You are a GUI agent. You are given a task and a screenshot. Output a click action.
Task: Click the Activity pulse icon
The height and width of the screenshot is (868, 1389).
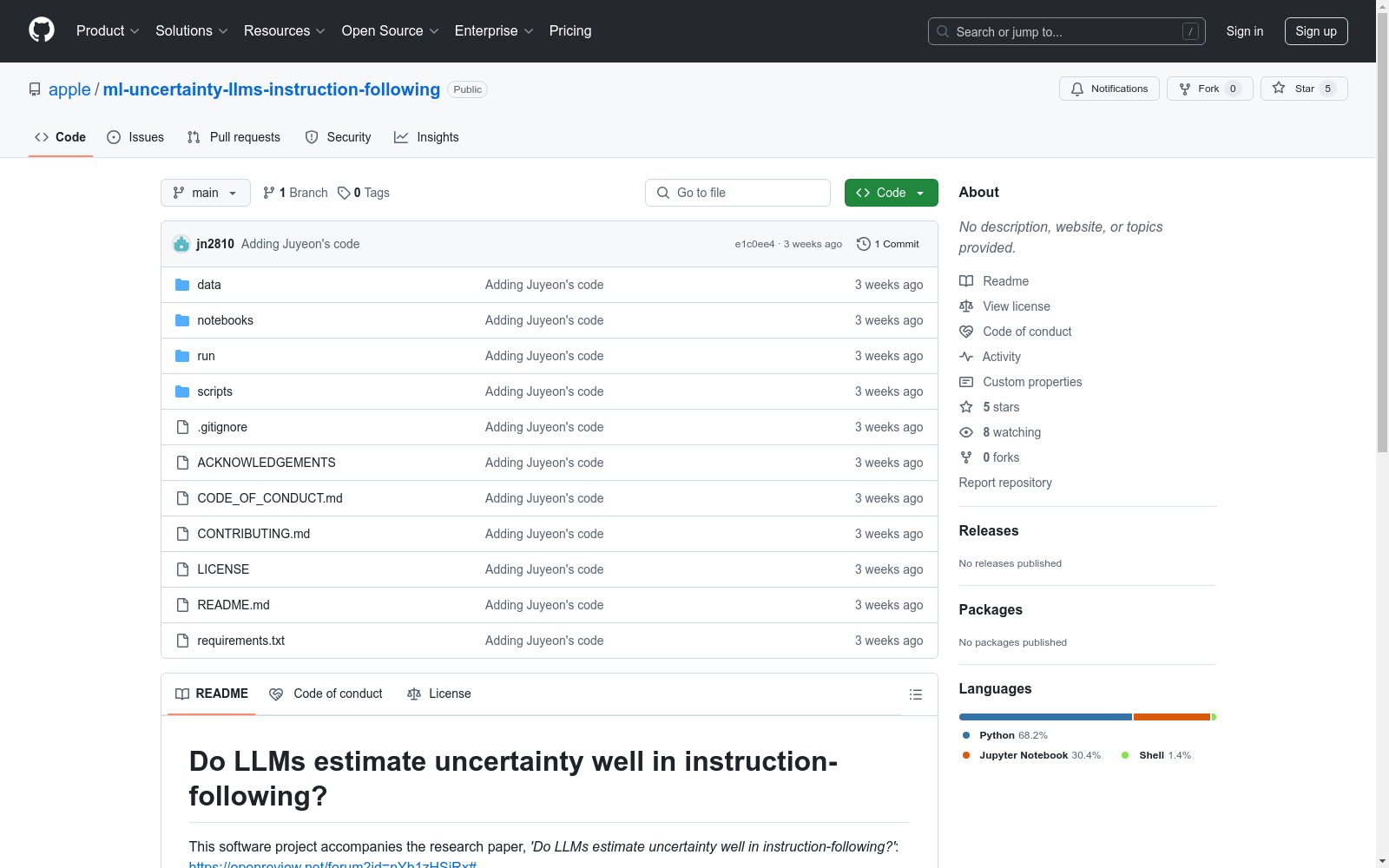pyautogui.click(x=966, y=357)
